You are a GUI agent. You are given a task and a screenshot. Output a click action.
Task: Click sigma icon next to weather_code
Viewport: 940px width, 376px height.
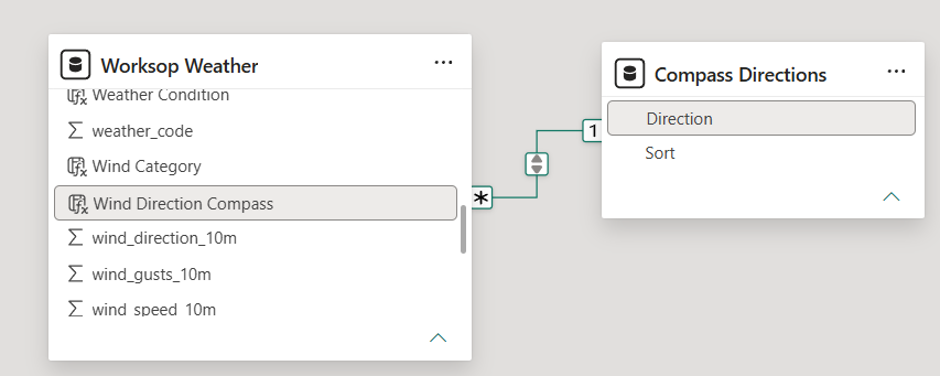point(76,131)
